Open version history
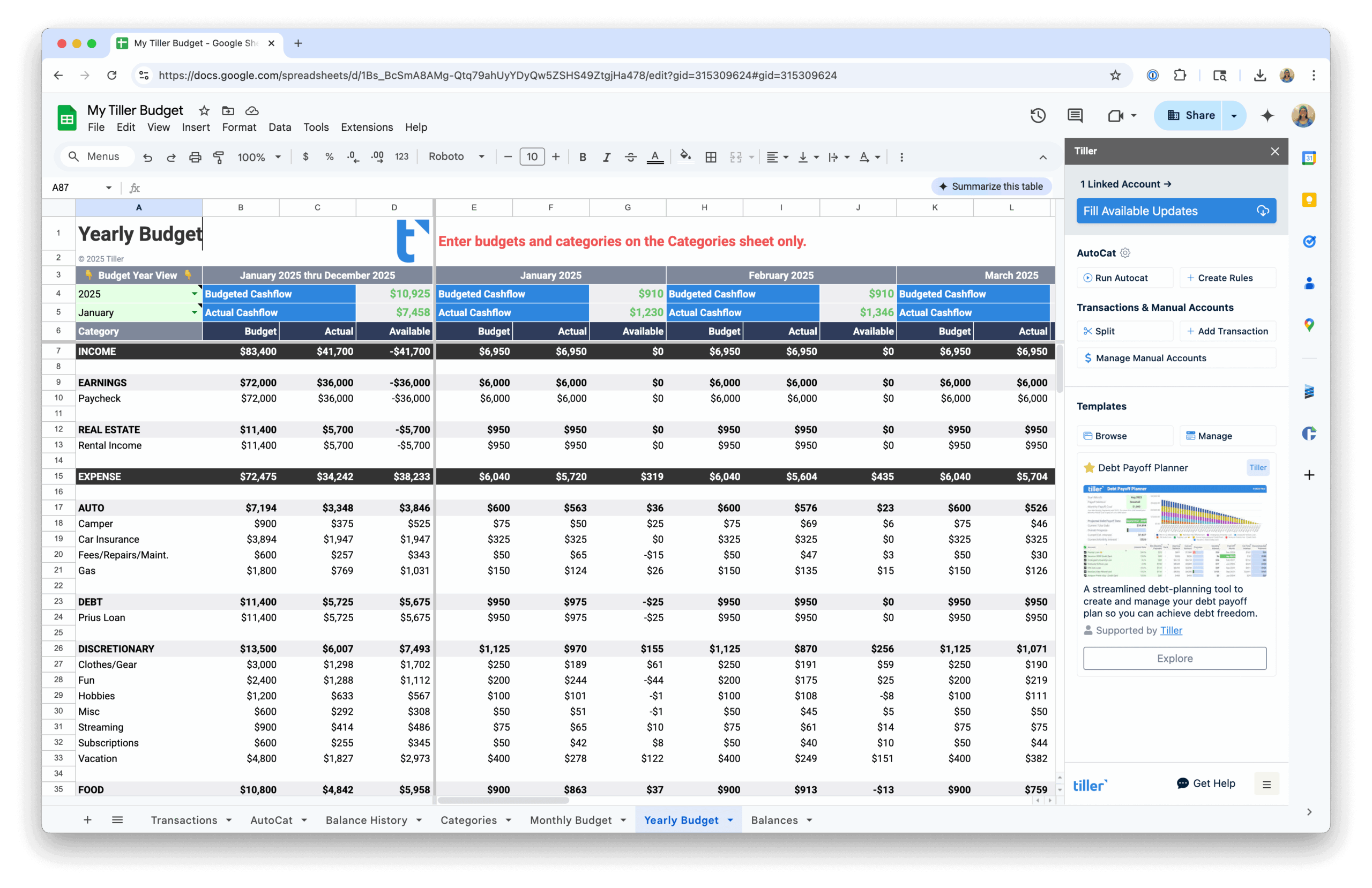 tap(1038, 115)
